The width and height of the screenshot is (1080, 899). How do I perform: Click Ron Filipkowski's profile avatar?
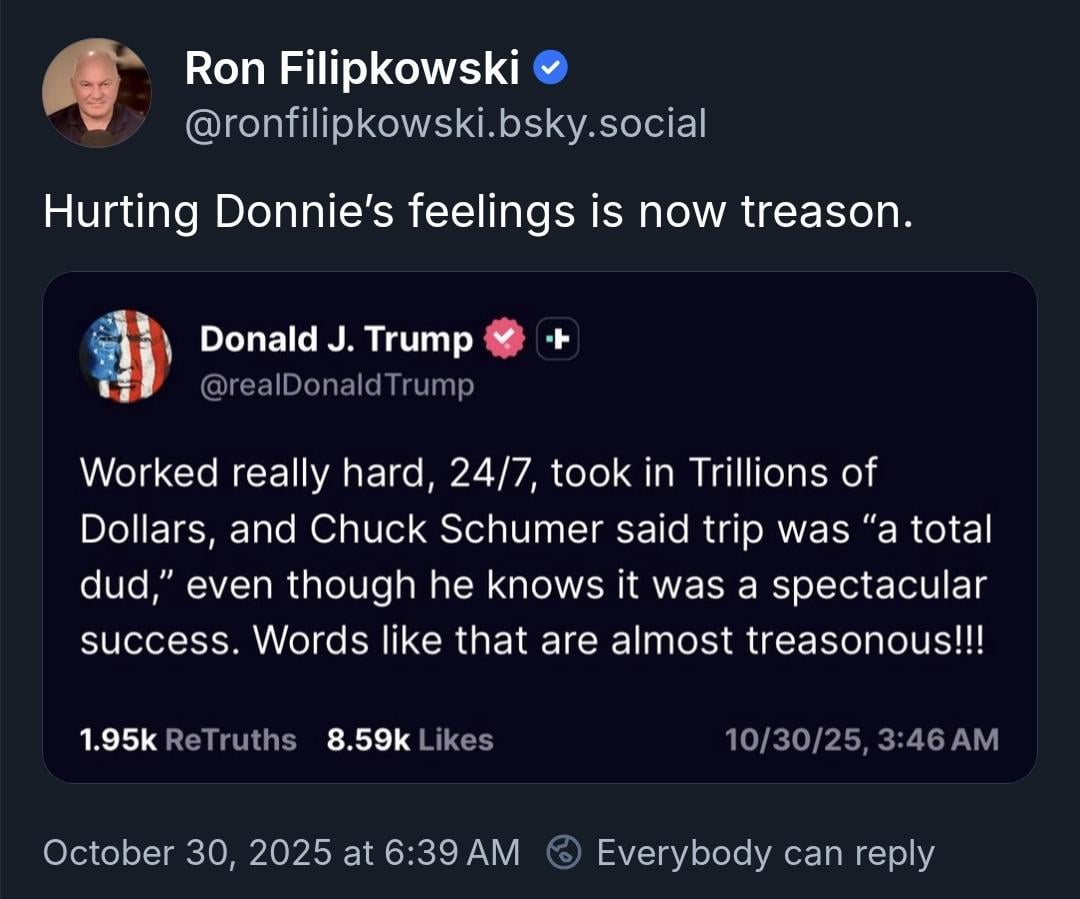tap(96, 93)
